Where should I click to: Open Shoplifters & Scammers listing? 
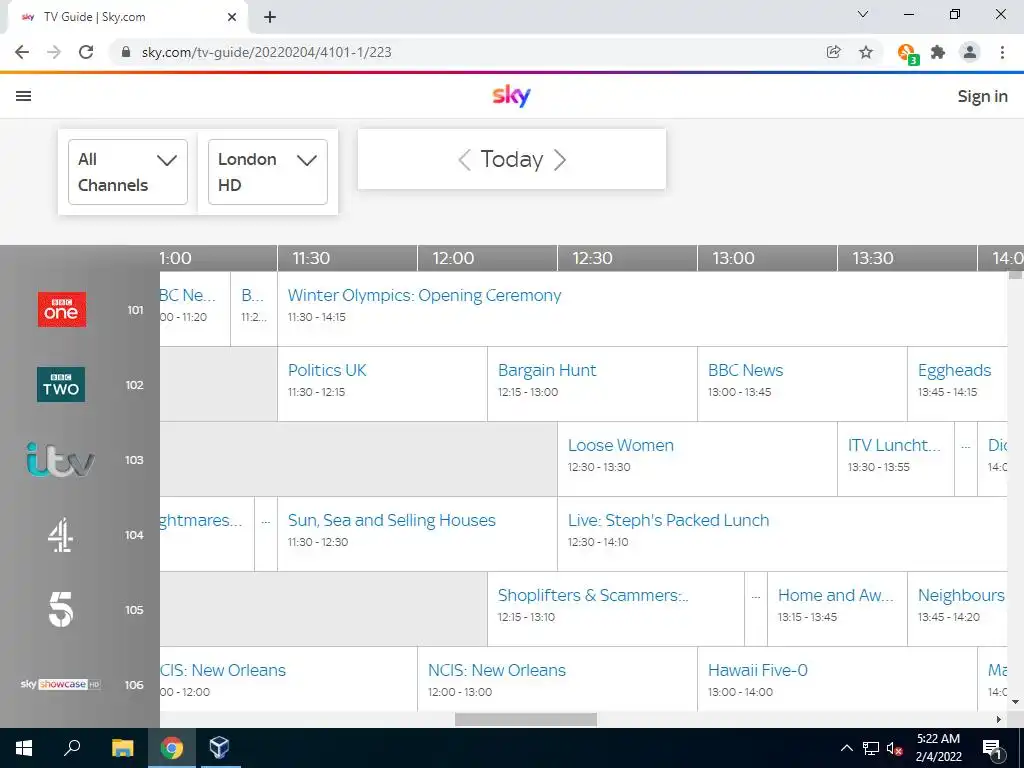616,609
